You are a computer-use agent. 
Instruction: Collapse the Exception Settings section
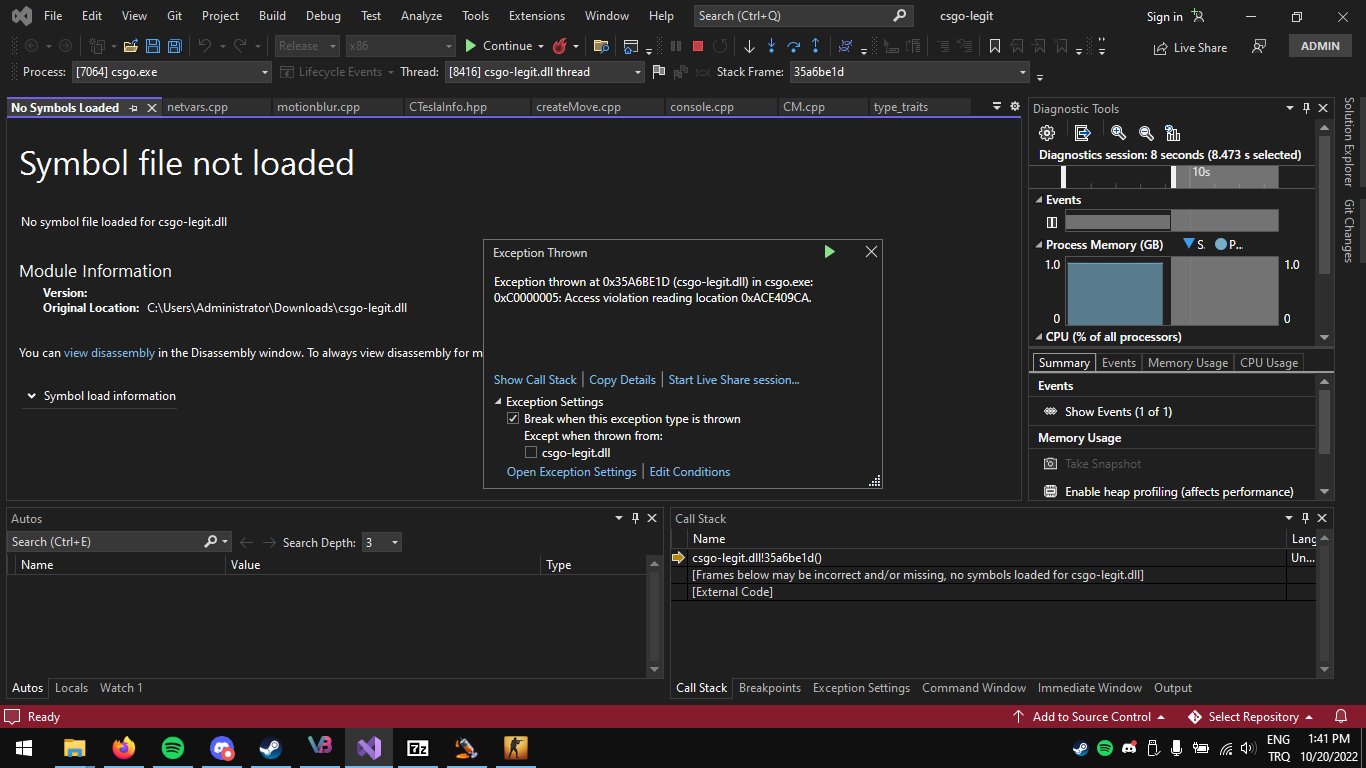[498, 401]
